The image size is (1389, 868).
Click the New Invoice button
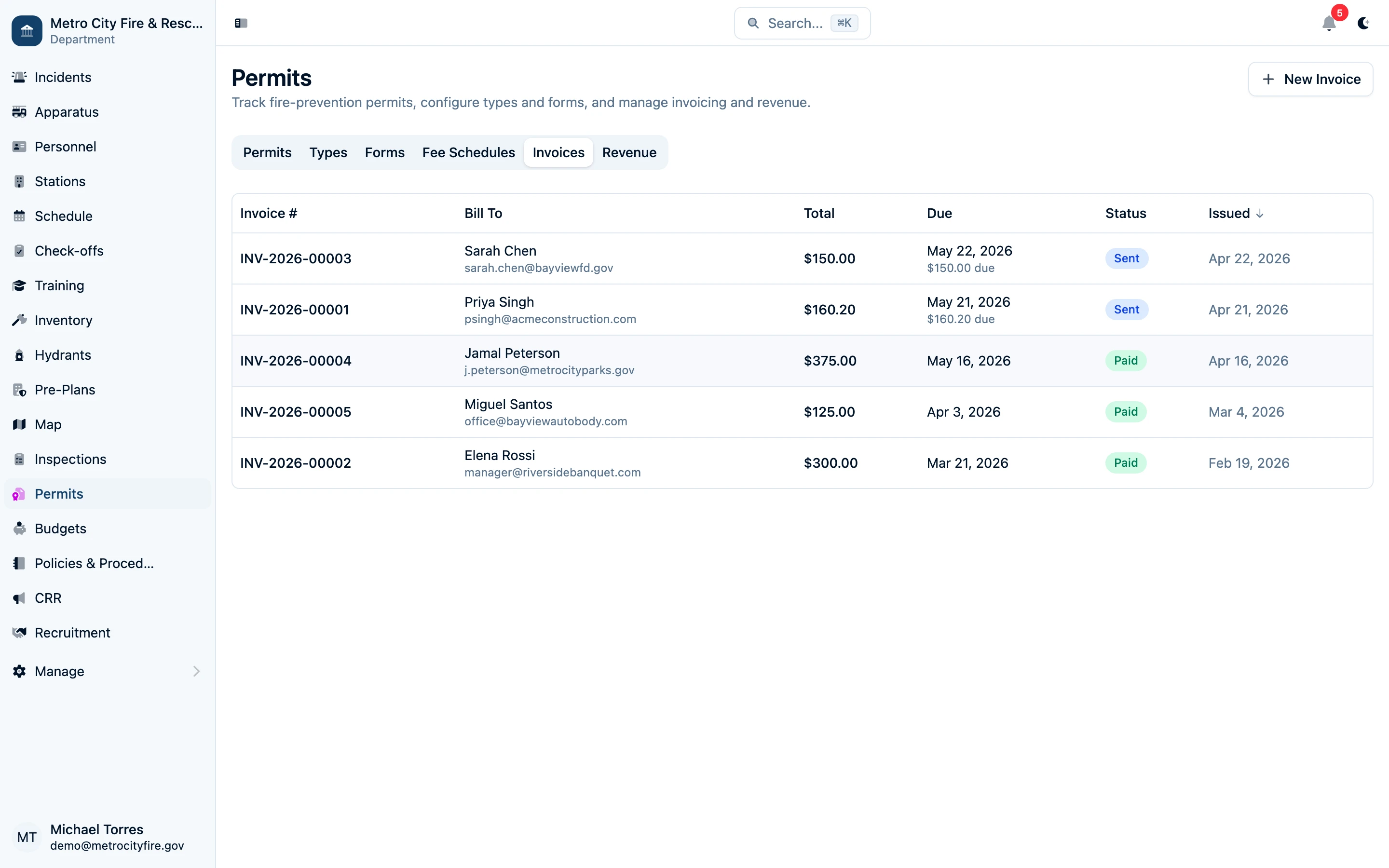click(x=1311, y=79)
